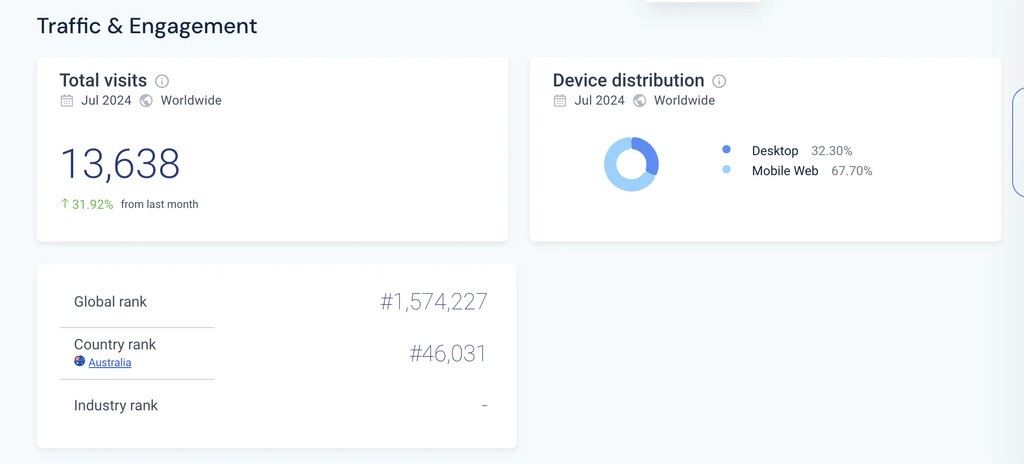Click the info icon beside Total visits
1024x464 pixels.
pyautogui.click(x=162, y=81)
